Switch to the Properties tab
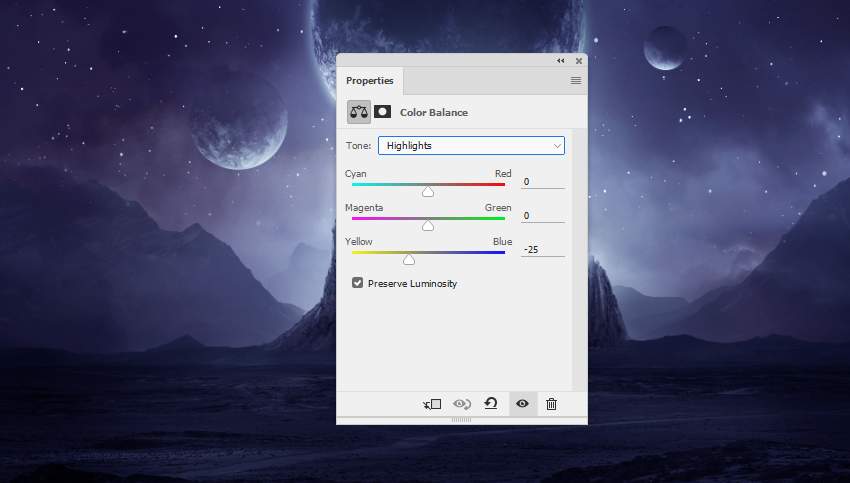 (370, 81)
